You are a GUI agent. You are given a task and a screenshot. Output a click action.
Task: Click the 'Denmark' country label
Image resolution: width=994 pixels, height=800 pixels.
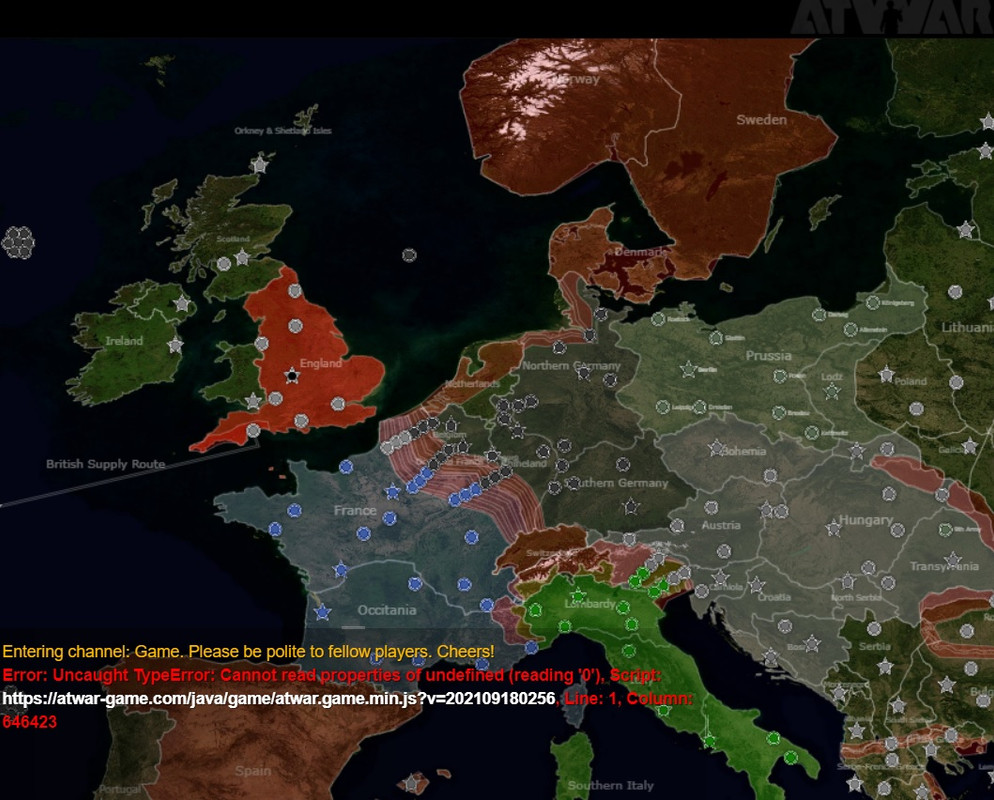(x=640, y=252)
